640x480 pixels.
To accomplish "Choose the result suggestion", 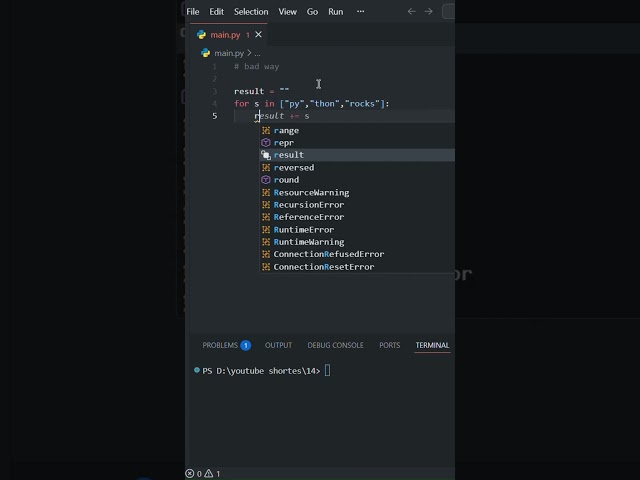I will click(357, 155).
